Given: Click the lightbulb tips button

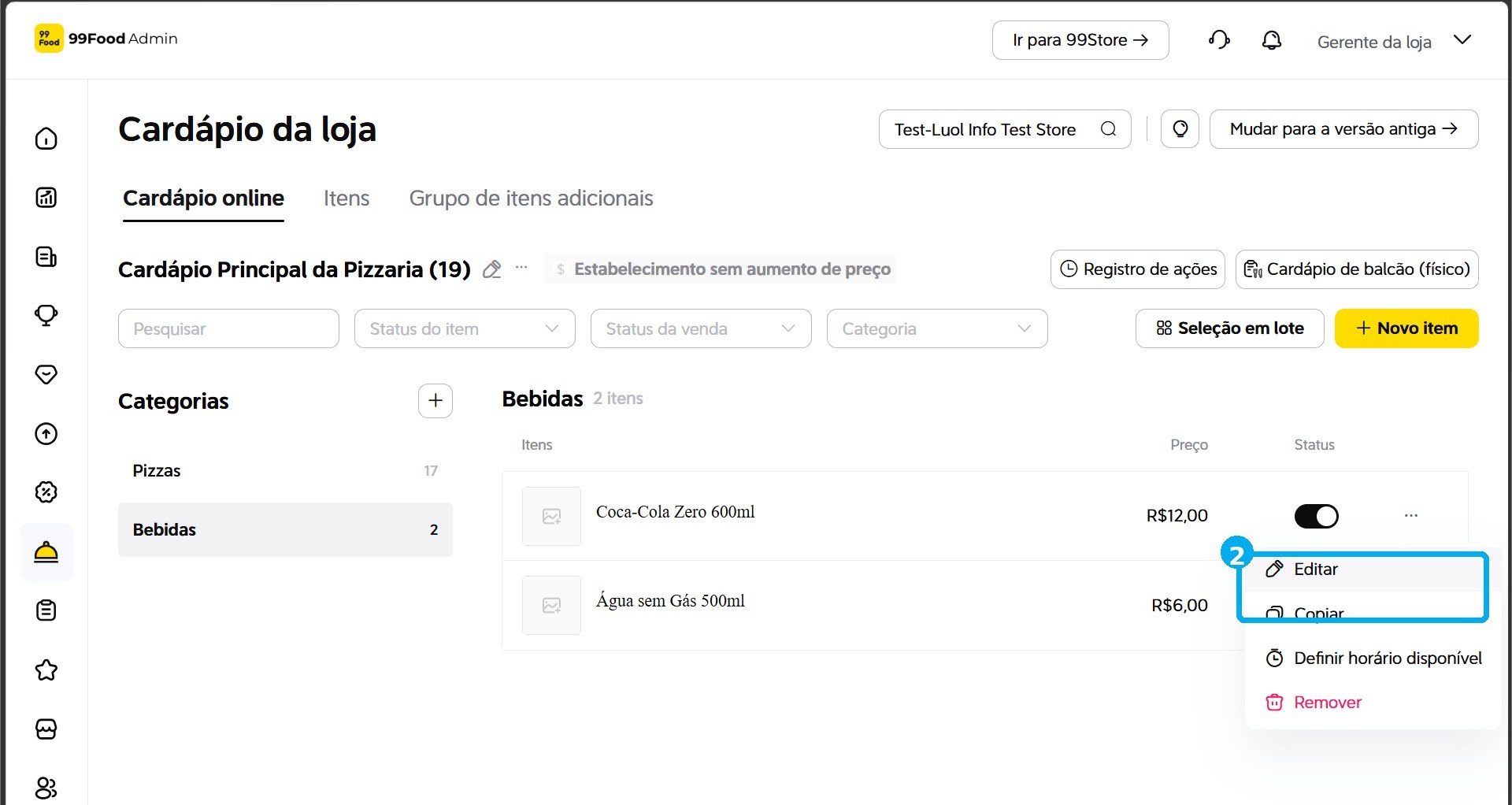Looking at the screenshot, I should click(x=1180, y=129).
